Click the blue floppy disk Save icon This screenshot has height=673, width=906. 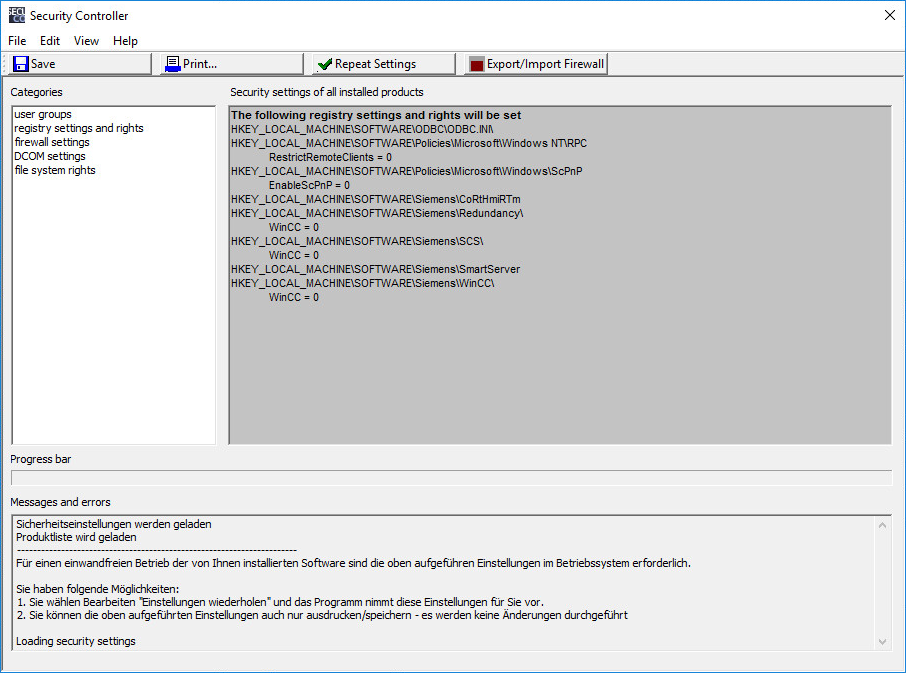click(x=21, y=64)
